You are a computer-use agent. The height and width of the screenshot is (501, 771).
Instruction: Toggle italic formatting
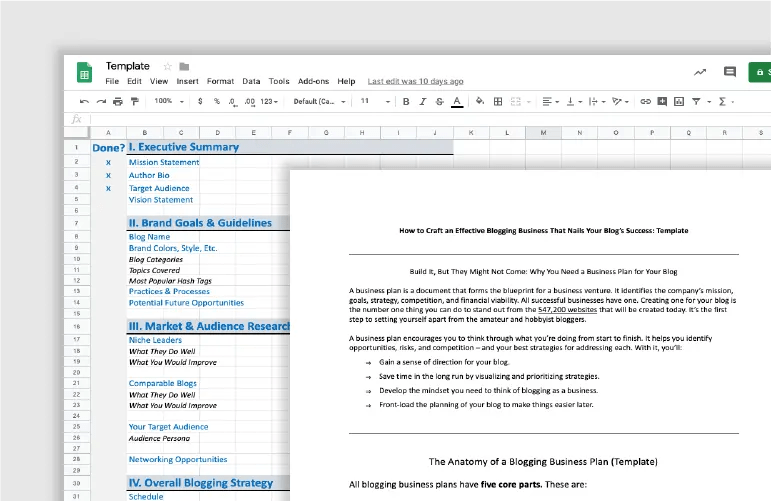click(423, 101)
